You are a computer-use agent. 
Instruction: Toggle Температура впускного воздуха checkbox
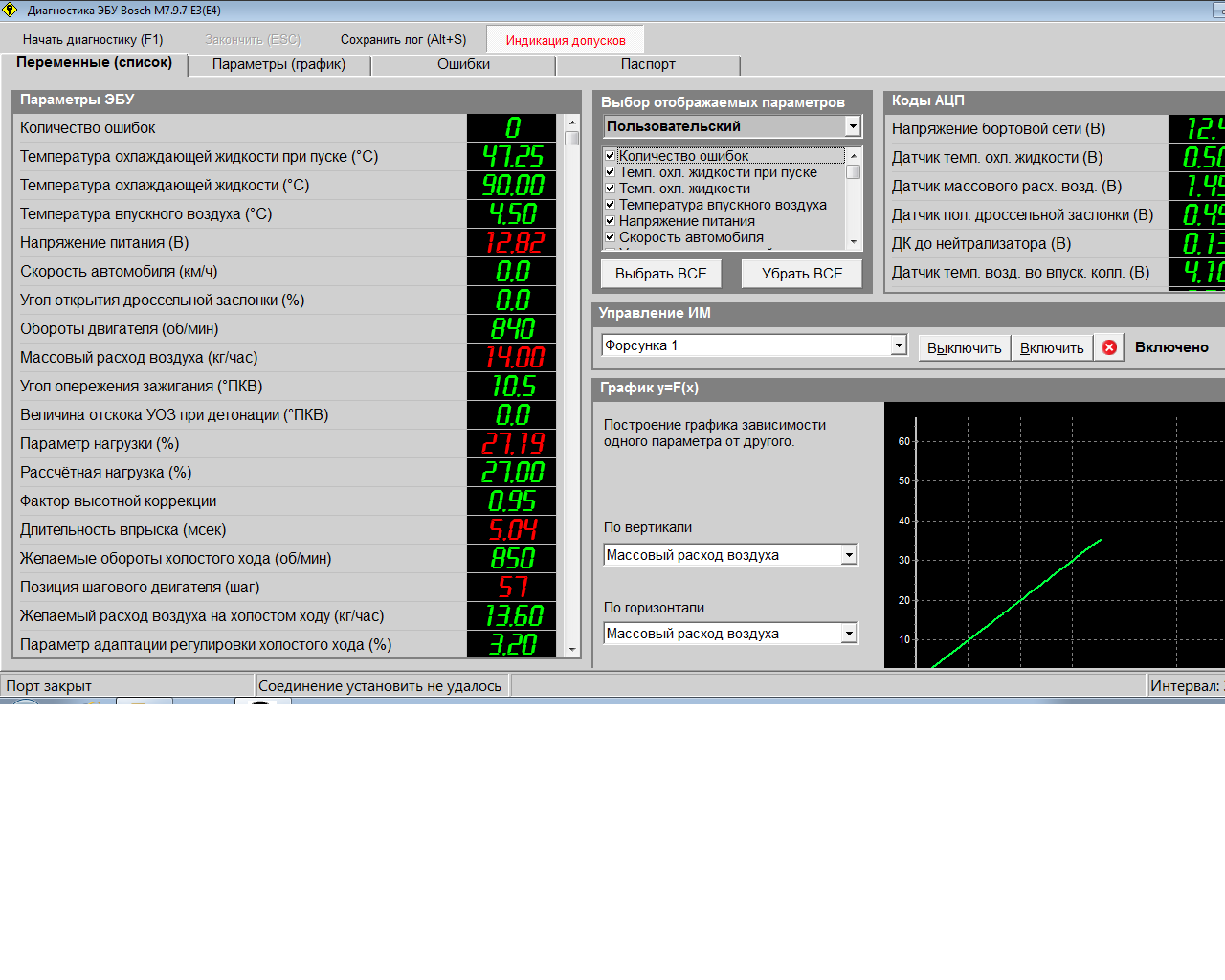tap(611, 205)
